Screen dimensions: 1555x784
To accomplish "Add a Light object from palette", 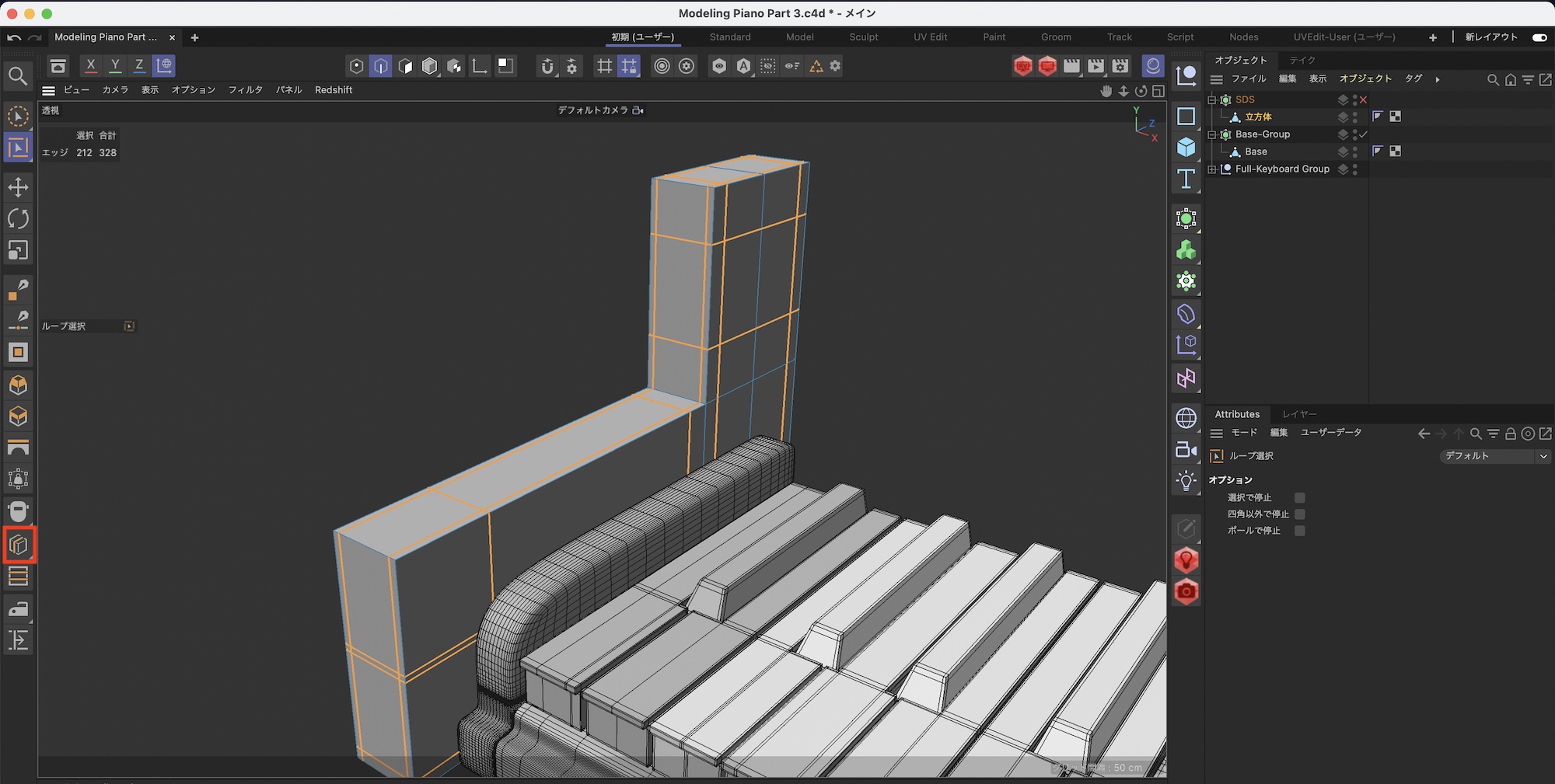I will pos(1186,481).
